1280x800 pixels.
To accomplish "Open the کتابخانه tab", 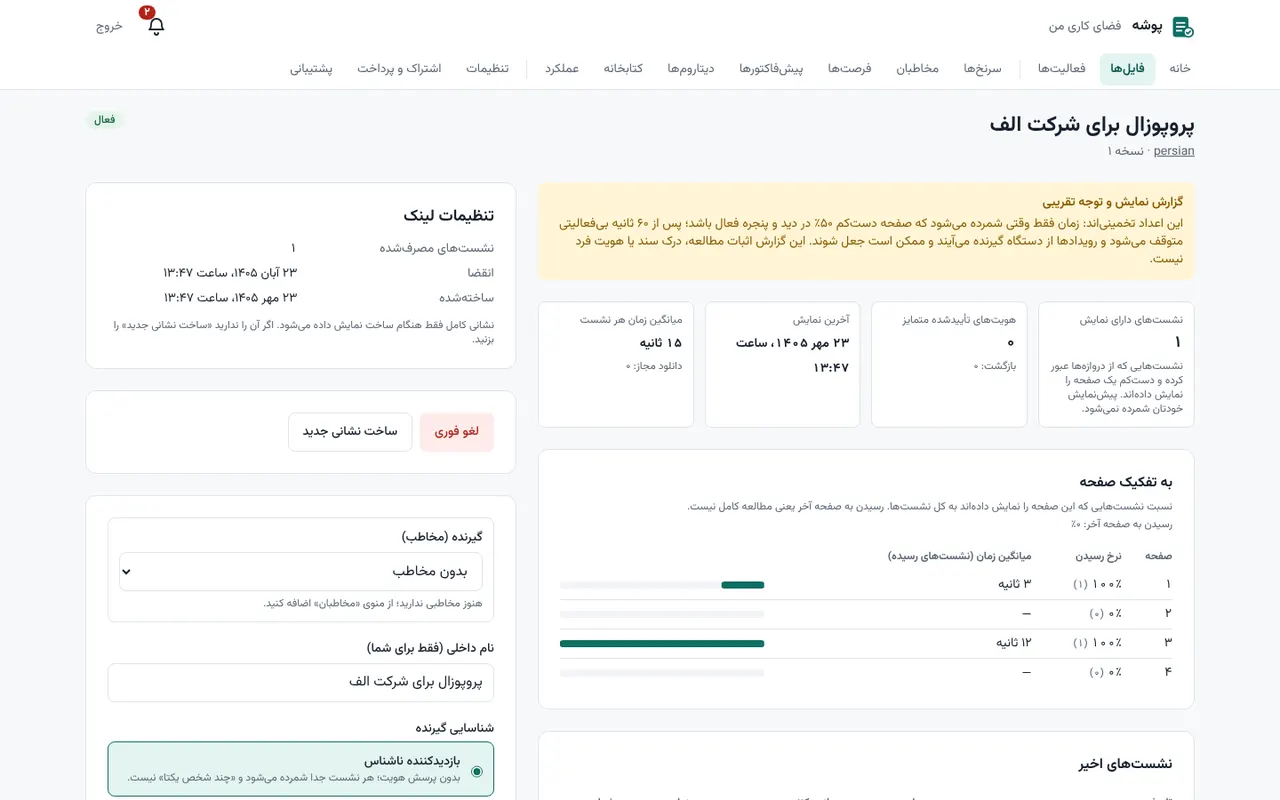I will click(623, 69).
